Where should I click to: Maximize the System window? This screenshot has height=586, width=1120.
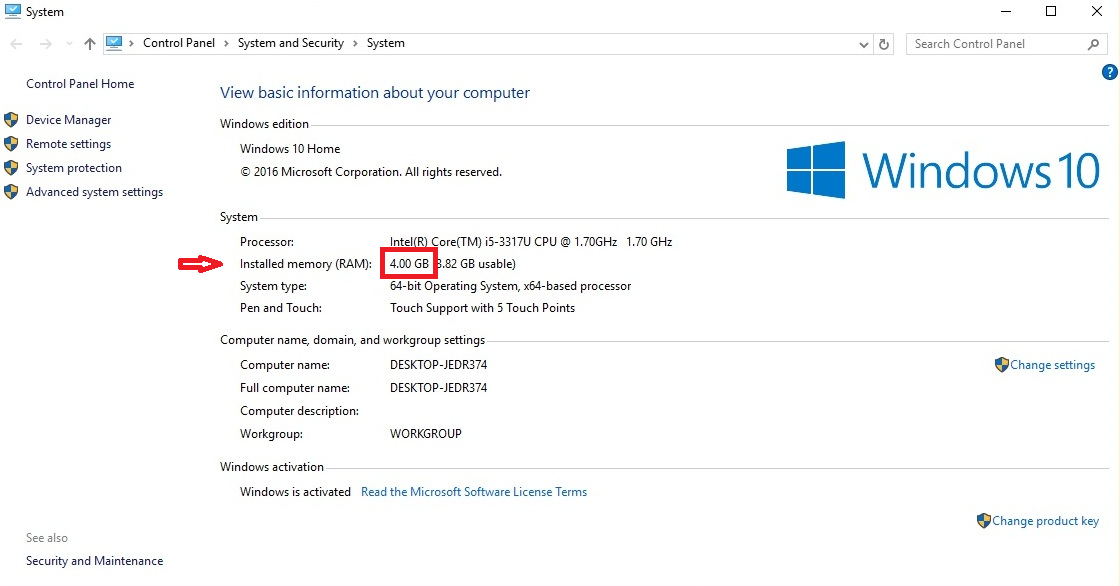tap(1051, 11)
